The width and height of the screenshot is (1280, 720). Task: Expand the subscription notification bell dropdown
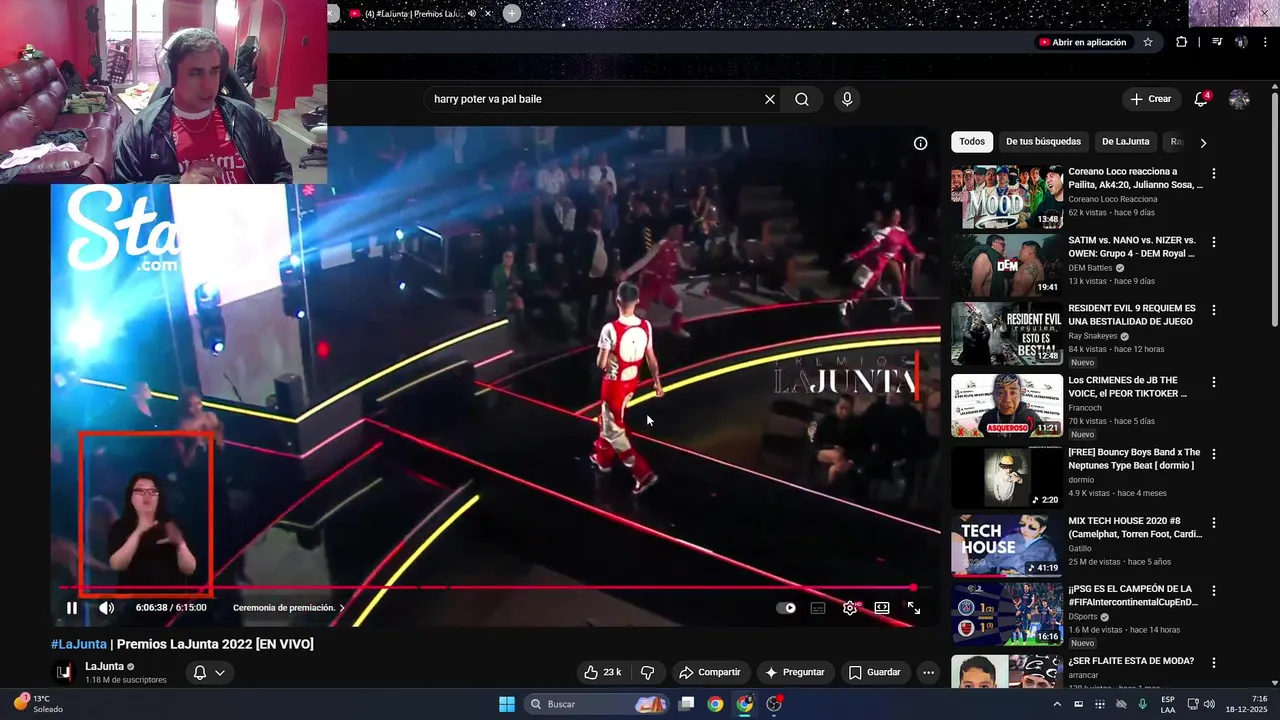(x=209, y=672)
